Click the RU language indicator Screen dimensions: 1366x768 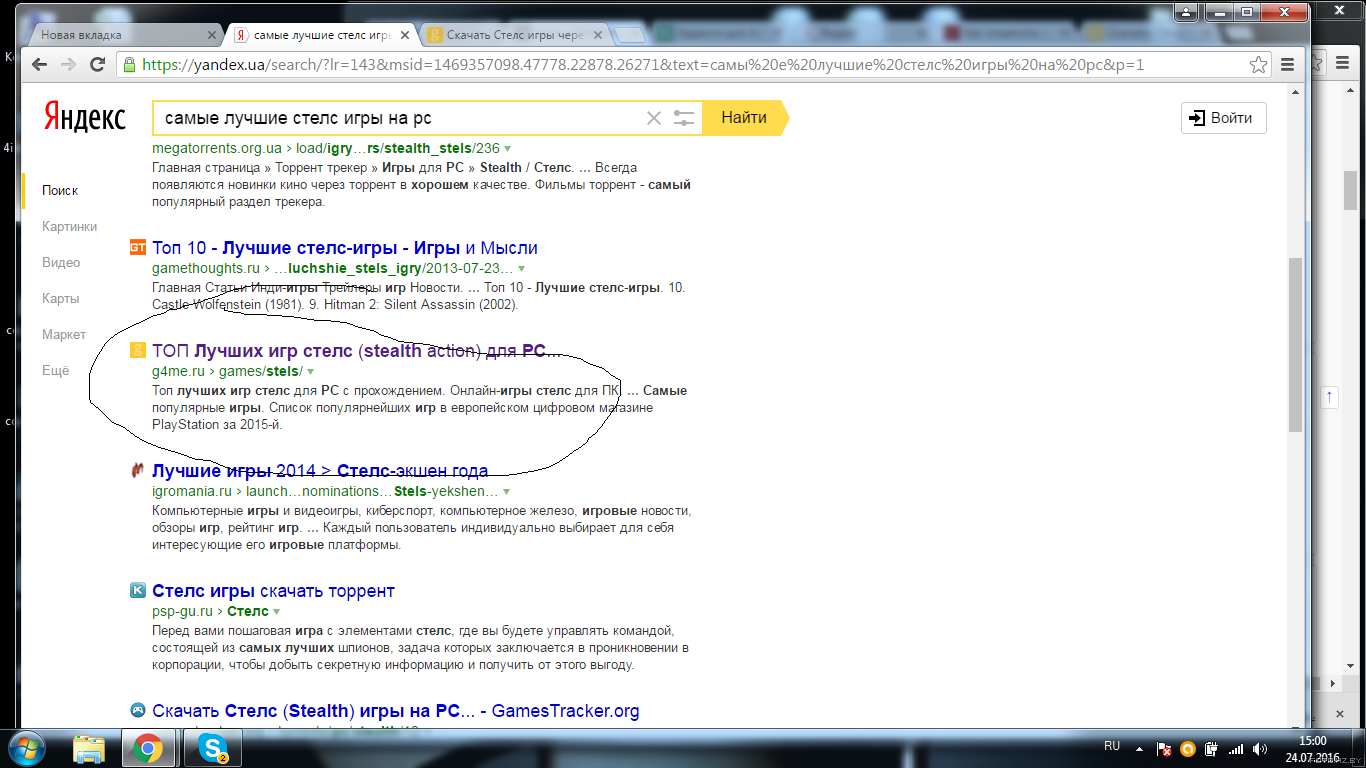point(1112,746)
